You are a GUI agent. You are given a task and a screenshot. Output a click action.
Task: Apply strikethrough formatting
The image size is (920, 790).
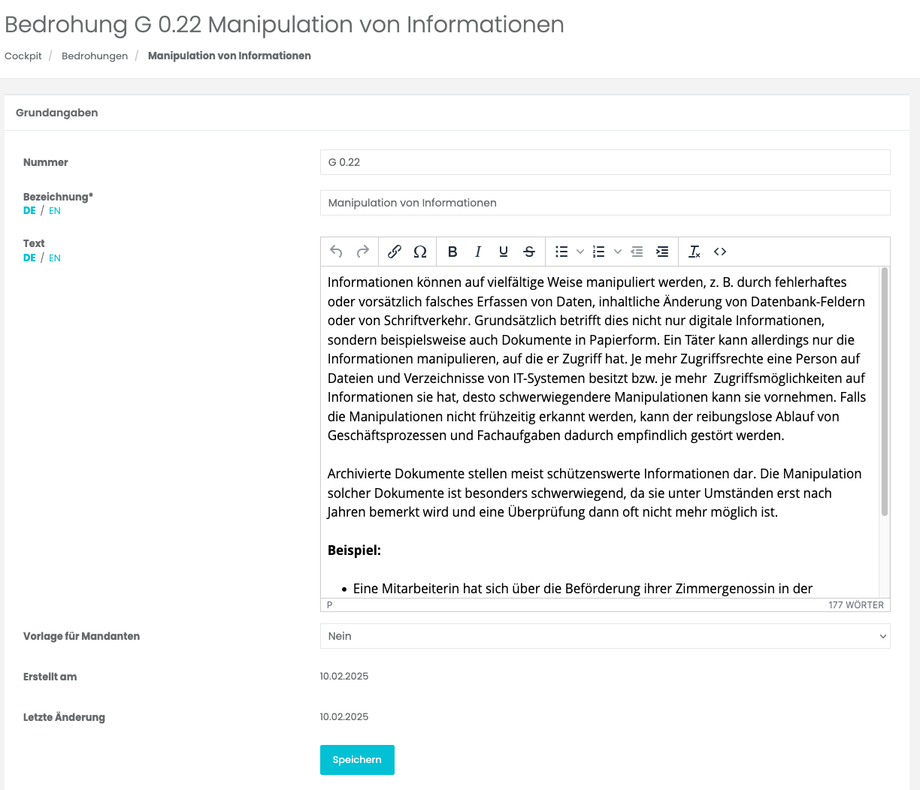click(529, 252)
